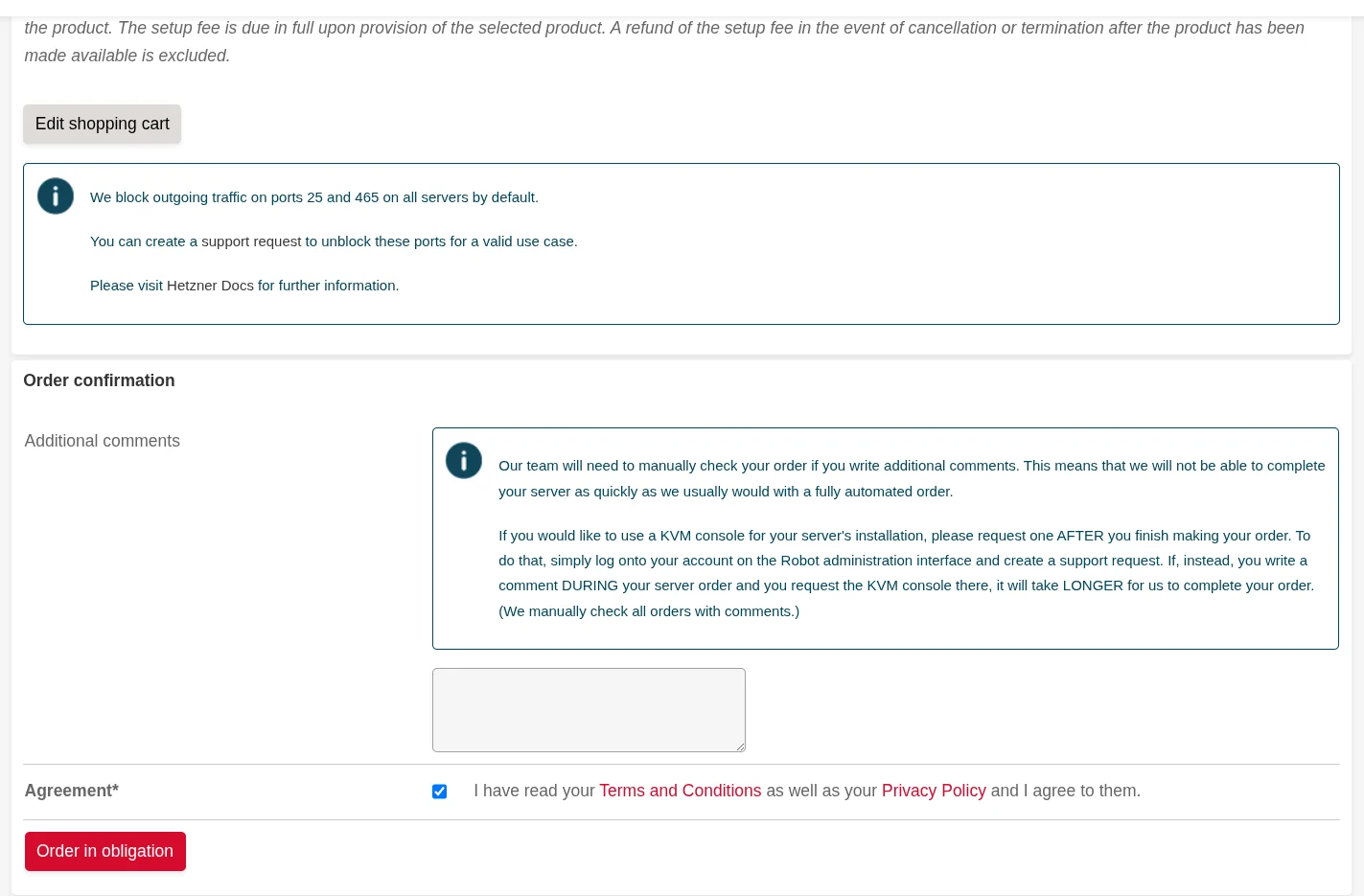Click the Order confirmation heading
Screen dimensions: 1364x896
pos(99,380)
